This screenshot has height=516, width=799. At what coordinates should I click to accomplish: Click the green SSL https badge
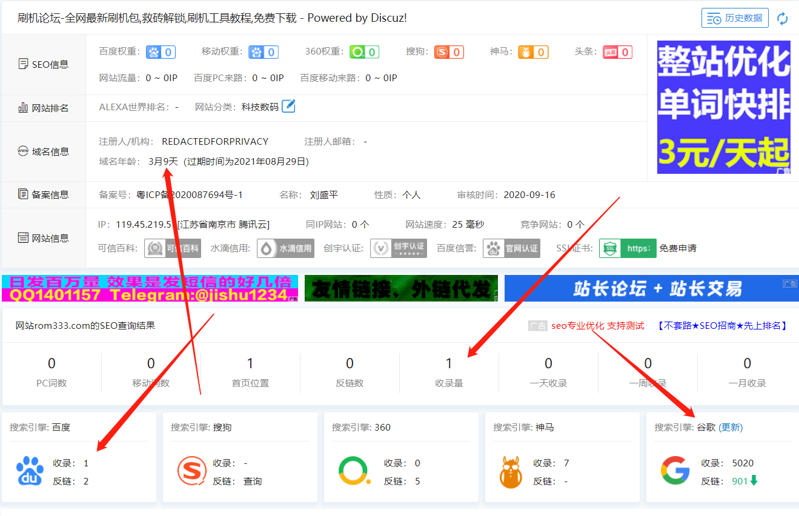pos(628,248)
